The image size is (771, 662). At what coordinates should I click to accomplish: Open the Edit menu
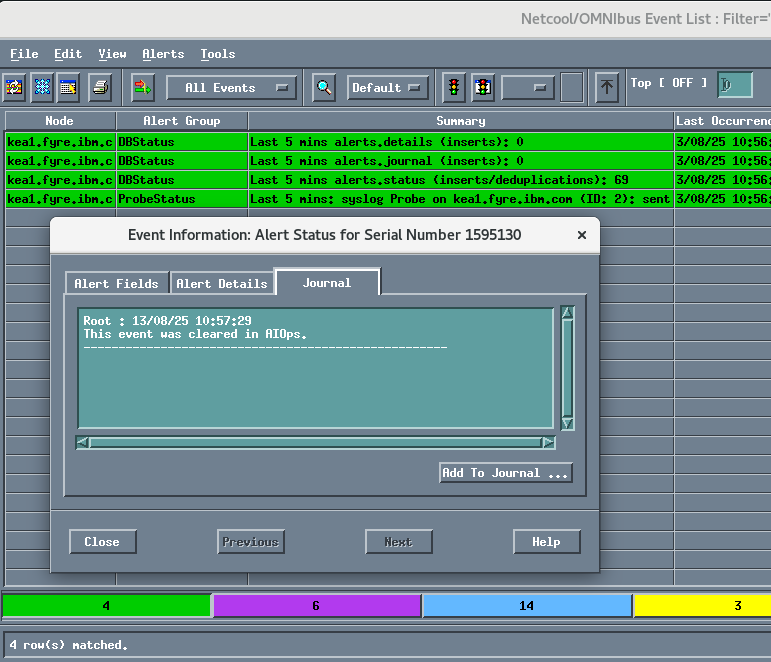point(68,54)
